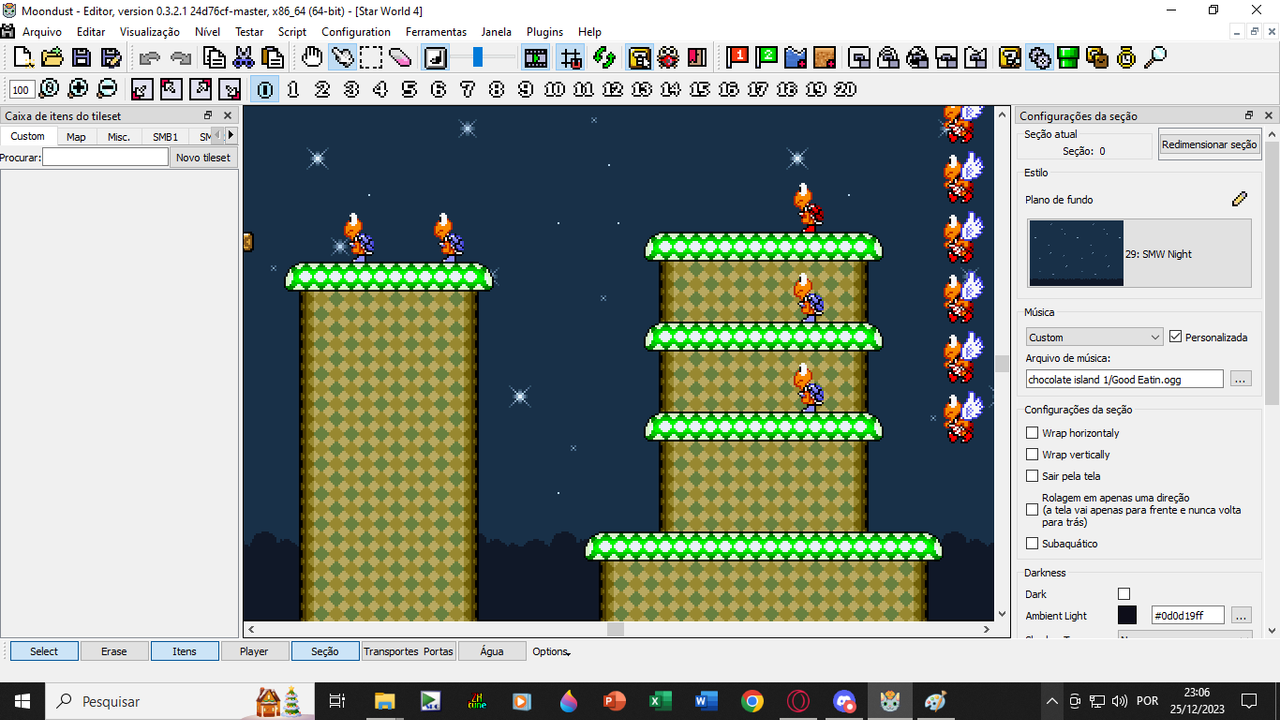The image size is (1280, 720).
Task: Click the Água button
Action: point(492,651)
